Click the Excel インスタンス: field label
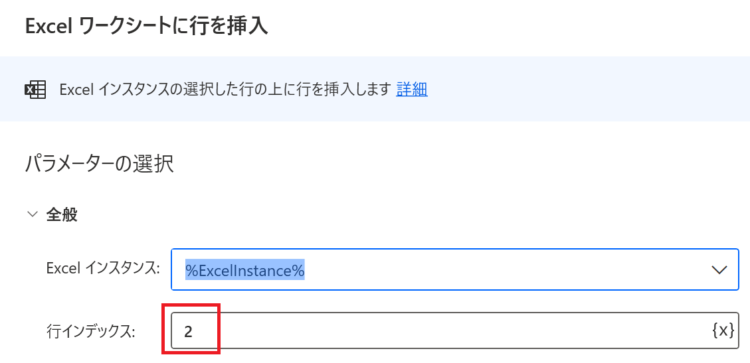 pyautogui.click(x=102, y=269)
